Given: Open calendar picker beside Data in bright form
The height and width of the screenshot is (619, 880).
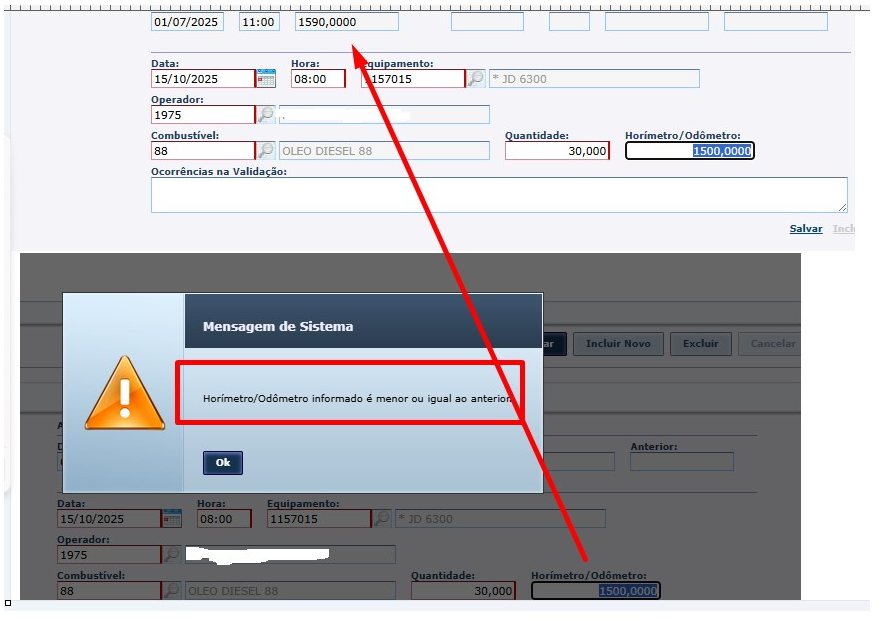Looking at the screenshot, I should 266,79.
